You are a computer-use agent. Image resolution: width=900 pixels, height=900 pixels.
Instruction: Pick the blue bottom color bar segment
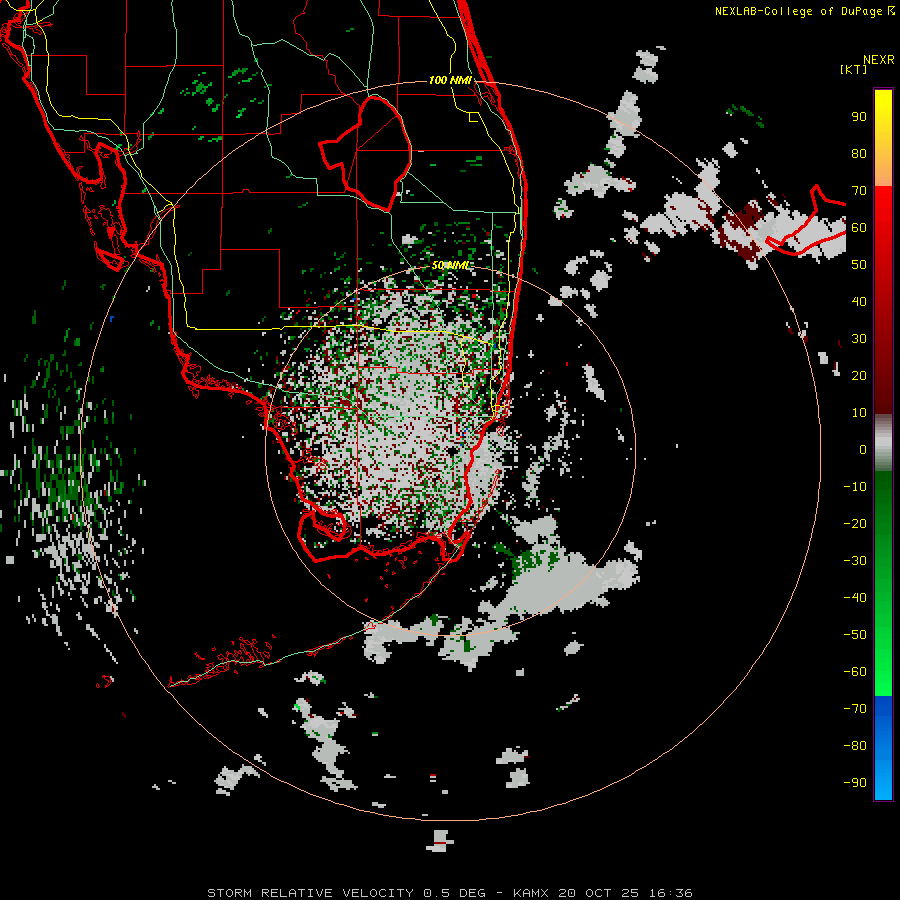883,748
